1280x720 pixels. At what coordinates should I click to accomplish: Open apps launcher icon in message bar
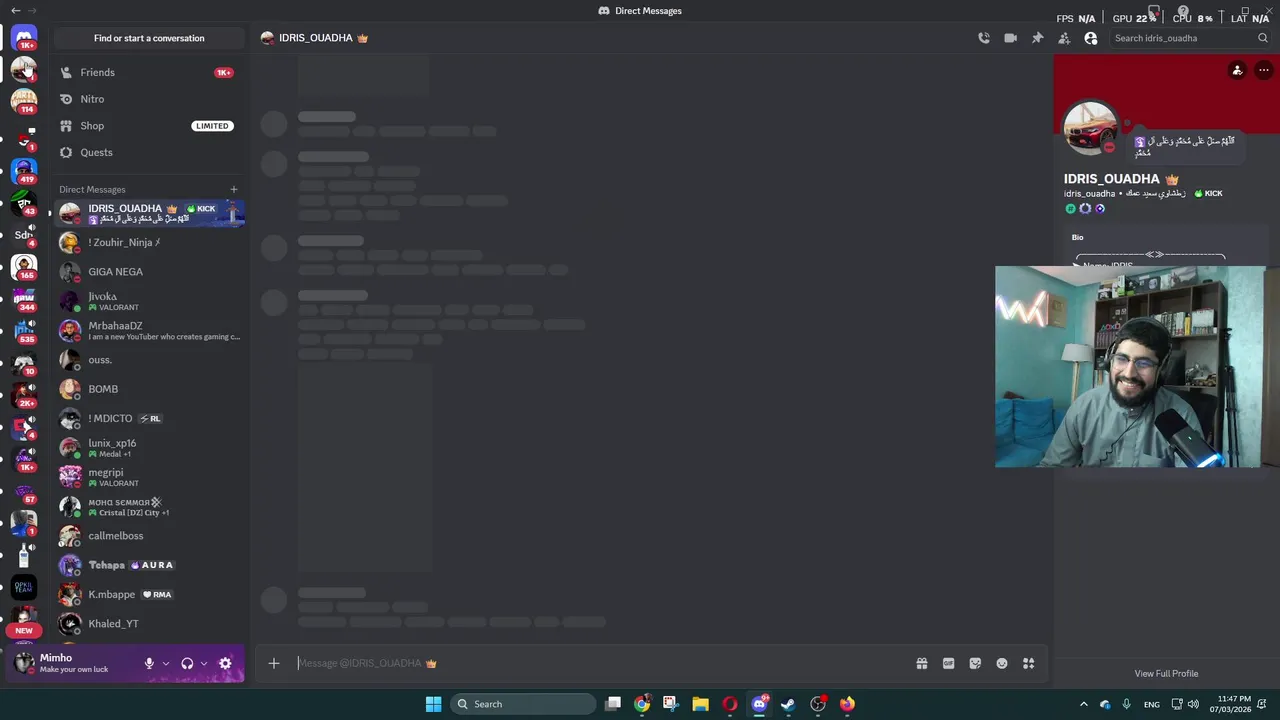(1028, 663)
